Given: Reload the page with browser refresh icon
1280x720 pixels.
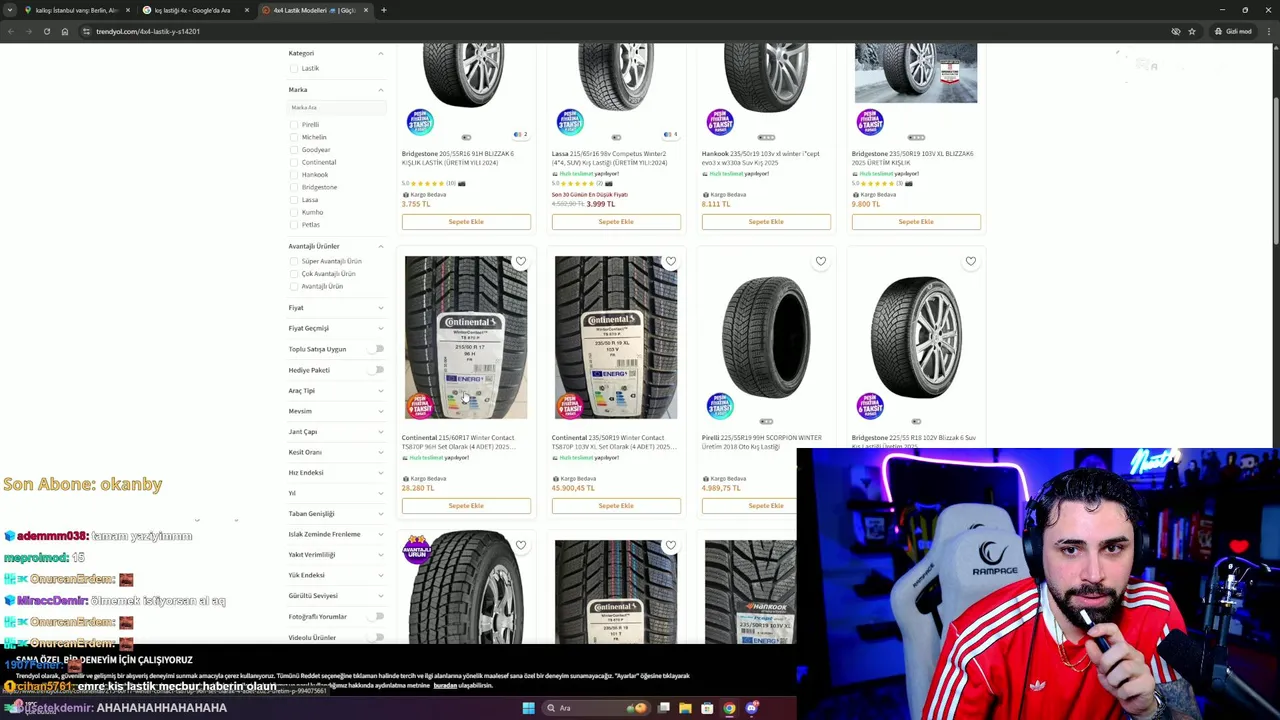Looking at the screenshot, I should click(x=46, y=31).
